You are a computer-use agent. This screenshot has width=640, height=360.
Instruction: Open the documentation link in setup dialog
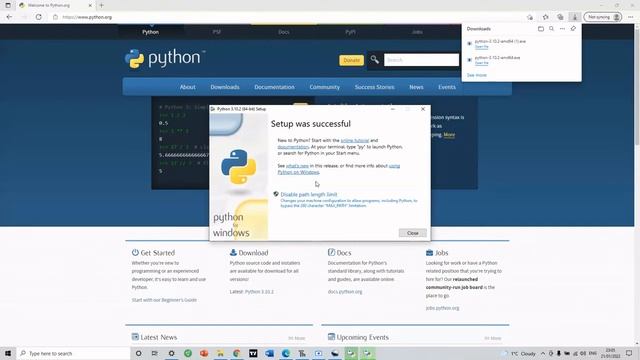(293, 147)
